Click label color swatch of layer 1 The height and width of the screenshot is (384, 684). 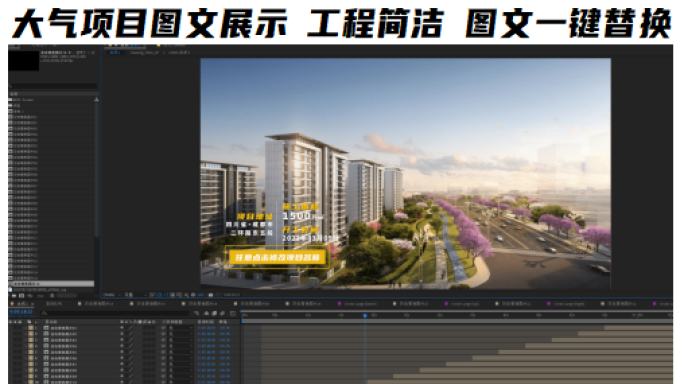[x=31, y=328]
